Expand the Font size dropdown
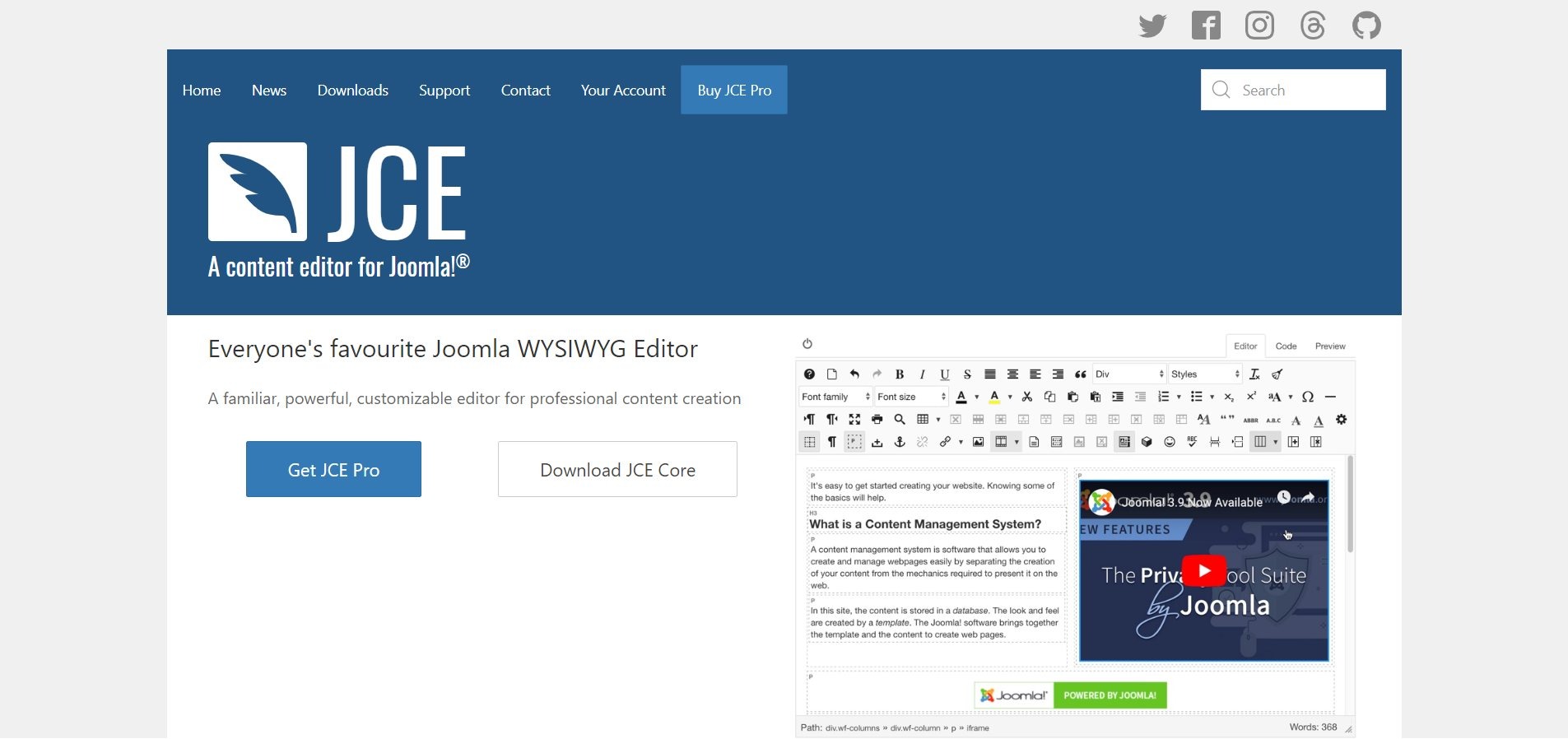1568x739 pixels. coord(911,397)
